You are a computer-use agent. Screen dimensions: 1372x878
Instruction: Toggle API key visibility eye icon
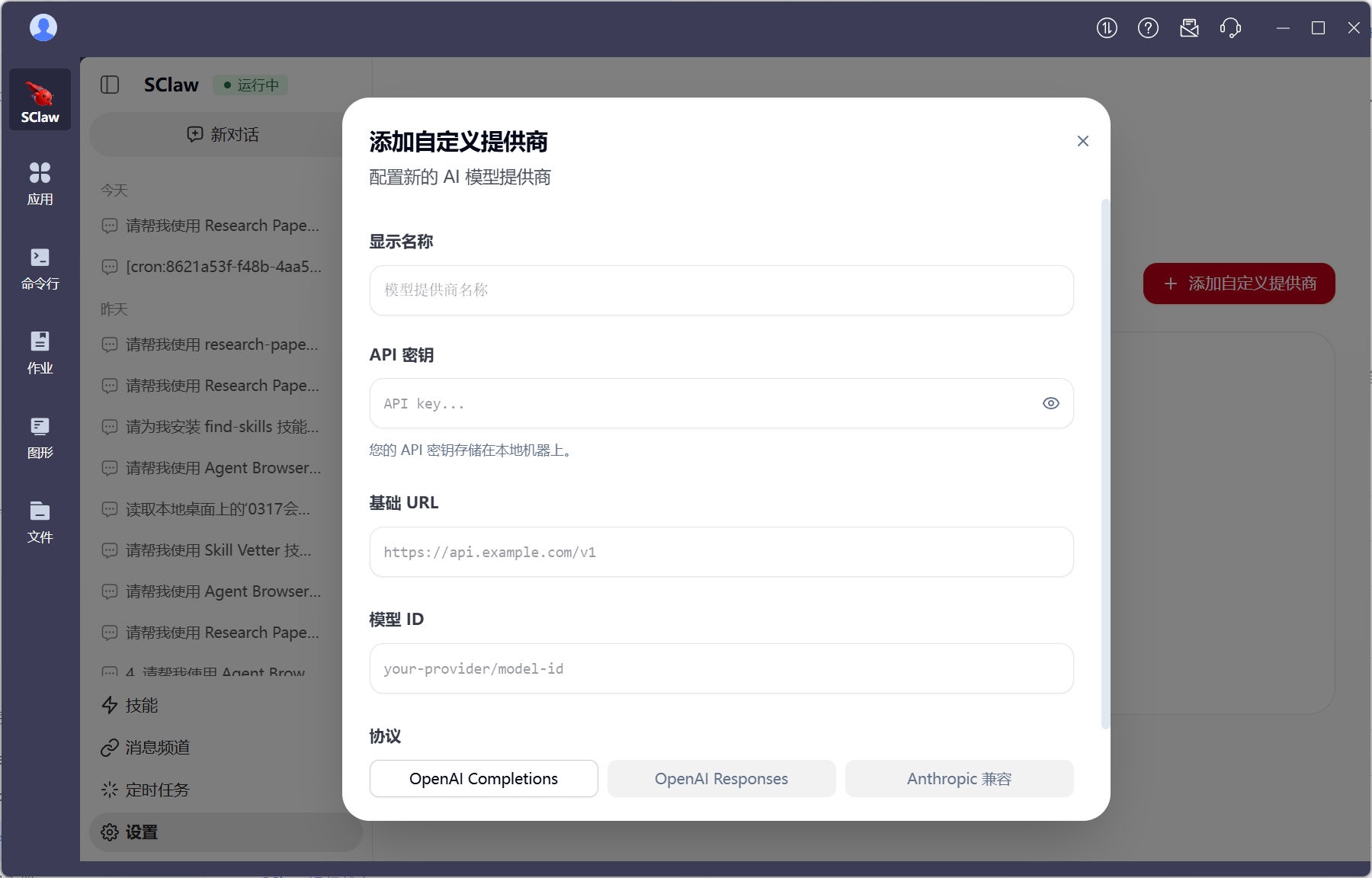pyautogui.click(x=1050, y=403)
